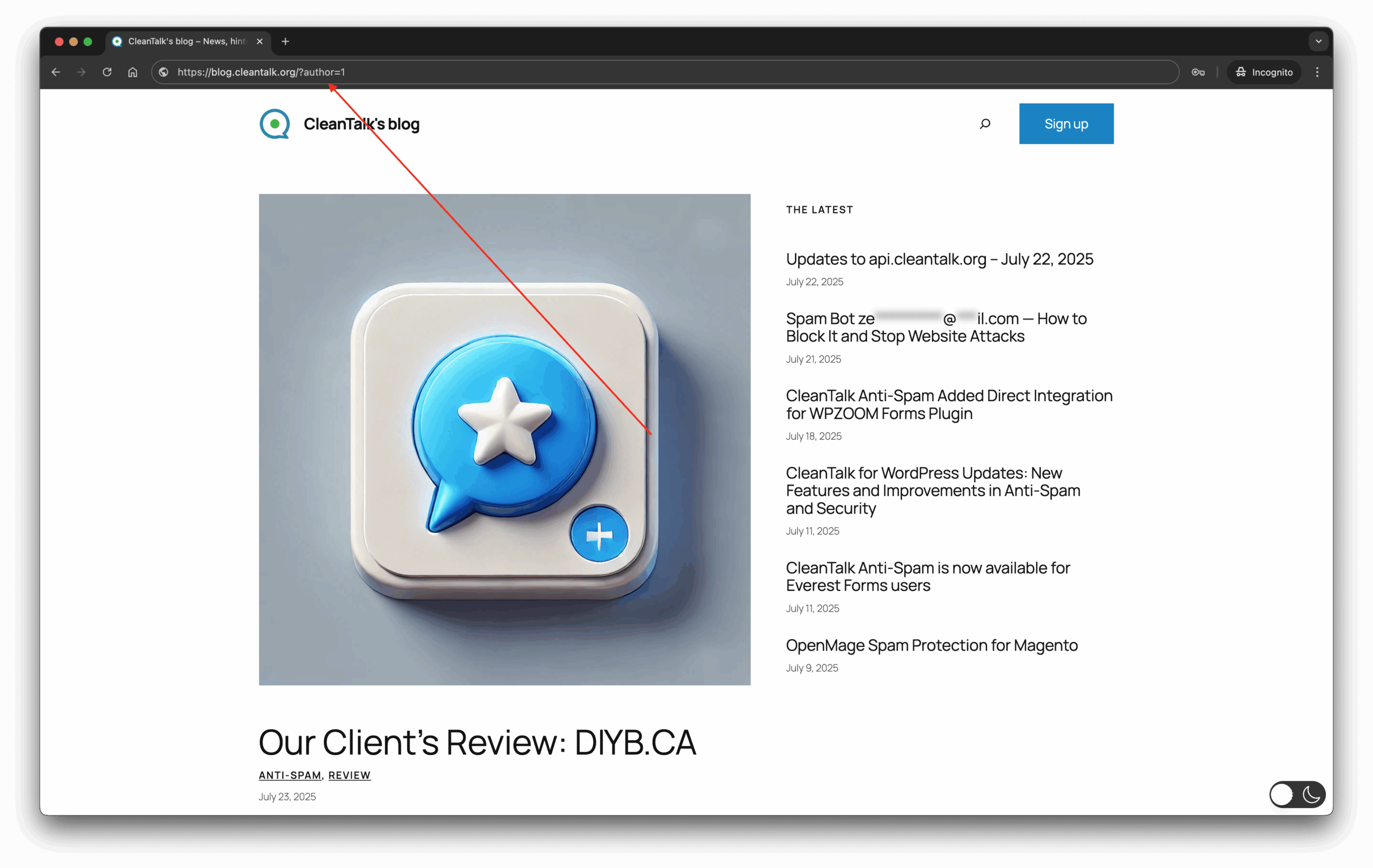Open OpenMage Spam Protection for Magento post

(932, 645)
